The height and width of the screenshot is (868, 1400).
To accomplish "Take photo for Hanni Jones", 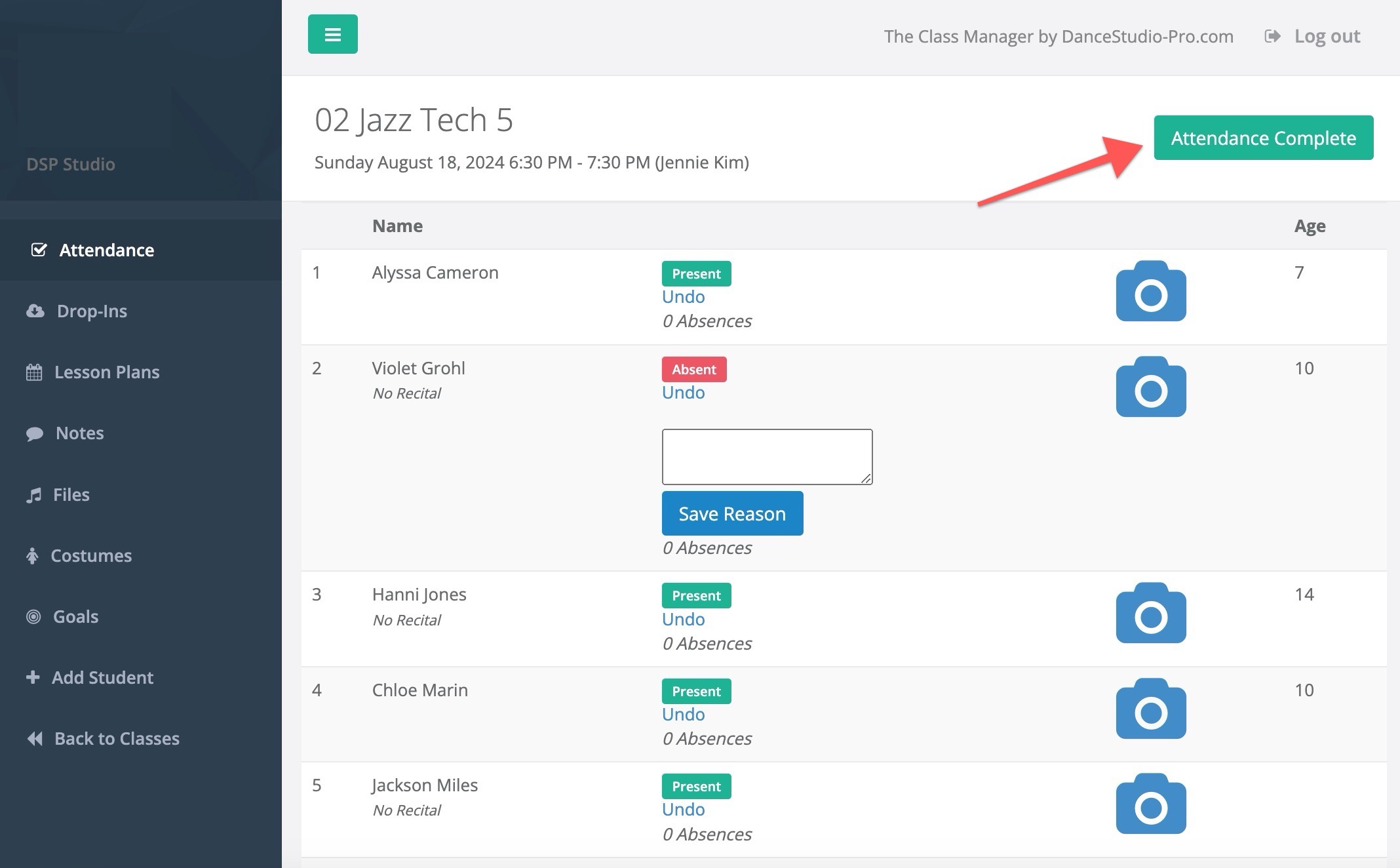I will point(1150,614).
